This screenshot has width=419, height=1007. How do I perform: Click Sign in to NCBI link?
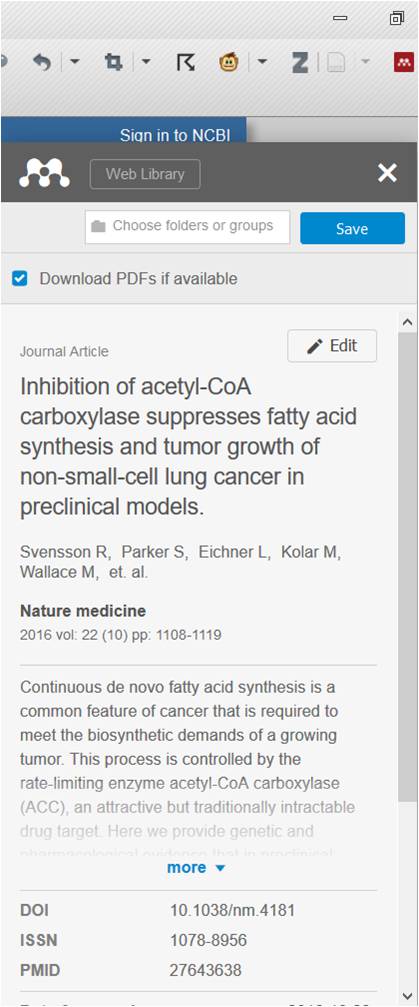pyautogui.click(x=175, y=136)
